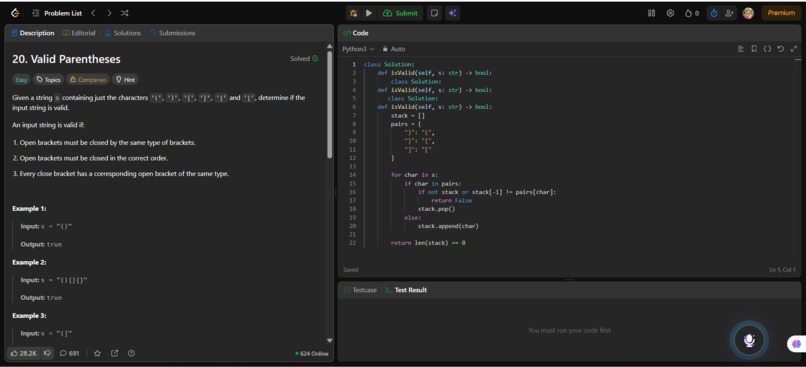
Task: Click the 'pairs = {' code line
Action: point(406,124)
